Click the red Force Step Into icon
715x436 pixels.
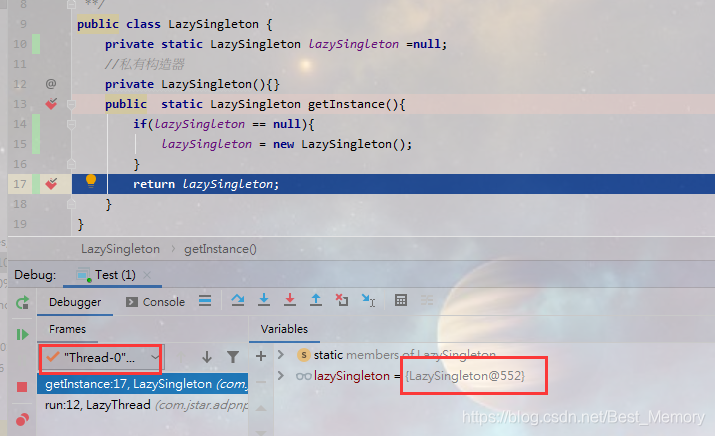290,300
